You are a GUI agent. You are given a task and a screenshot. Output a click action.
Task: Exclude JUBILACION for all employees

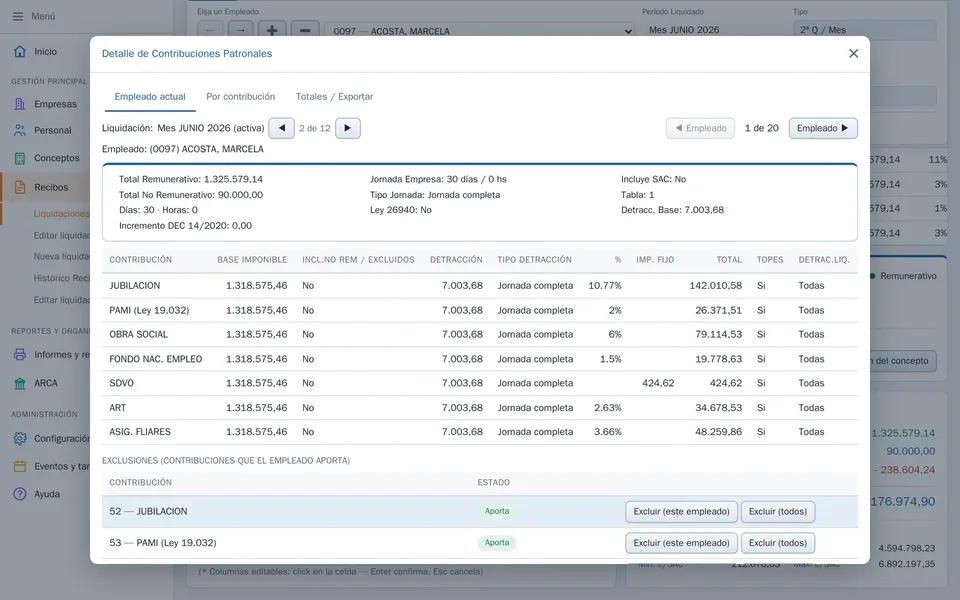[x=778, y=512]
